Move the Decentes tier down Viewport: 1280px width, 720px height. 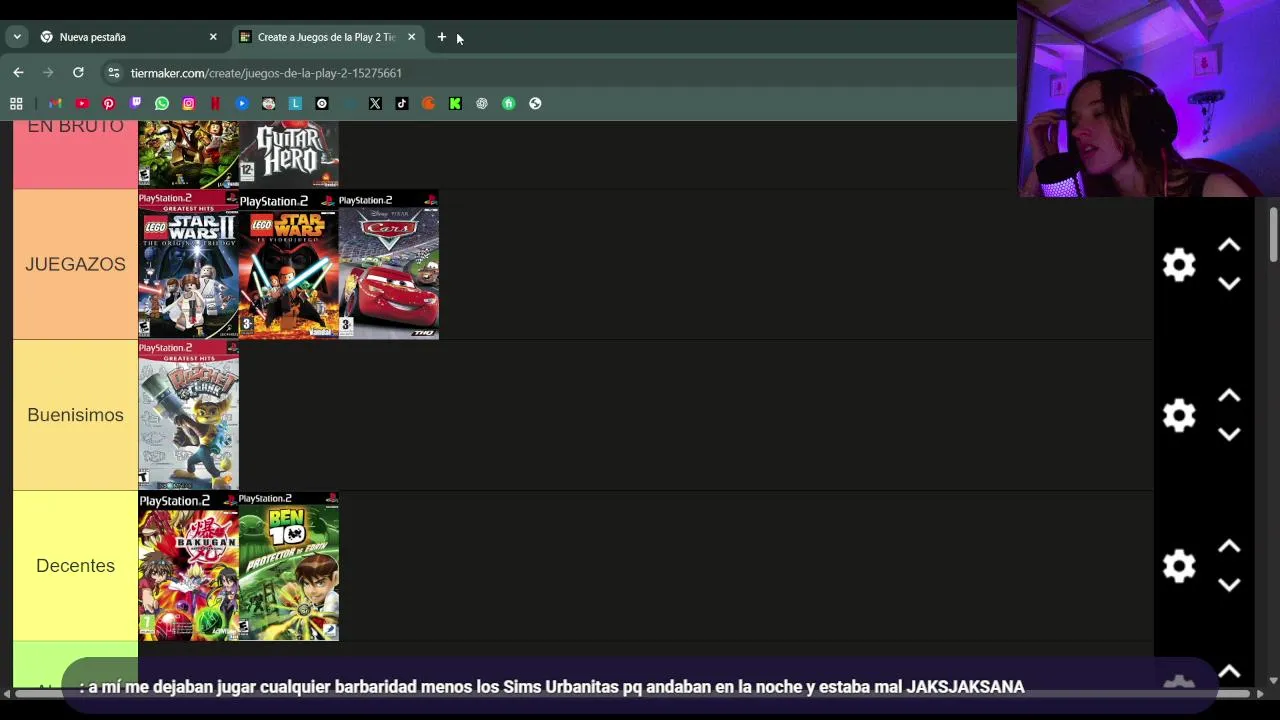point(1229,586)
